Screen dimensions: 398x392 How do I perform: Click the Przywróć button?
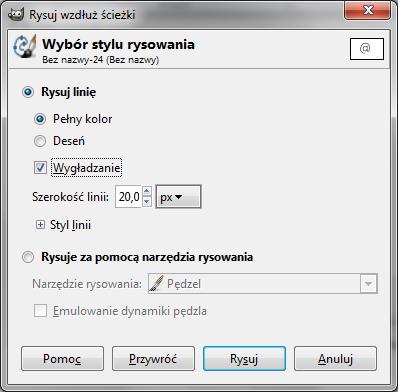[x=153, y=359]
